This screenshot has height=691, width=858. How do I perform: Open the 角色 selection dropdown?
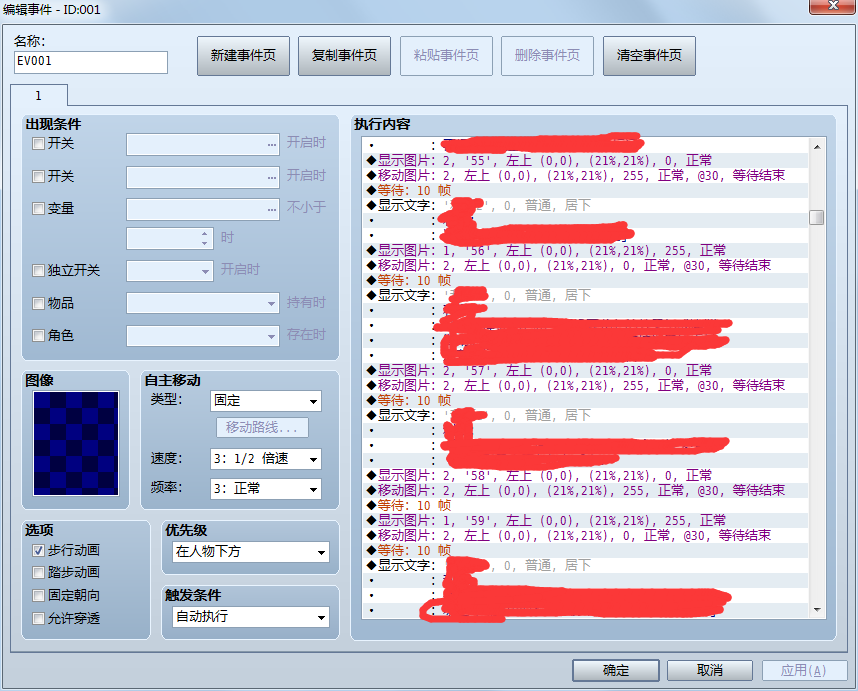tap(203, 335)
